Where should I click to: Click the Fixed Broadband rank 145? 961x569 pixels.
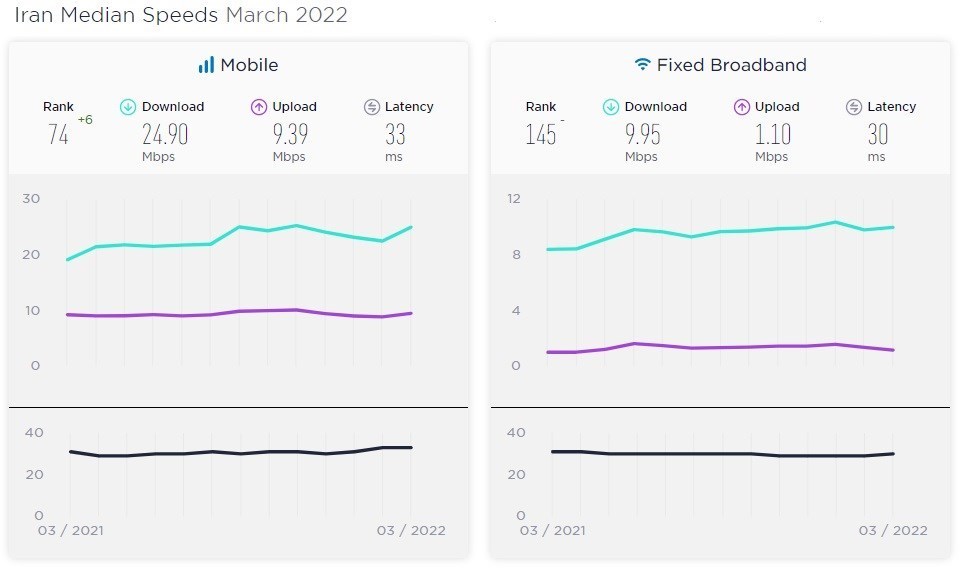click(x=541, y=135)
